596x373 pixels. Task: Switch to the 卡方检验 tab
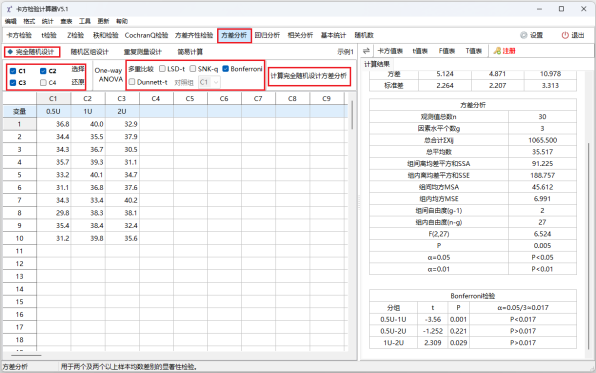[19, 35]
